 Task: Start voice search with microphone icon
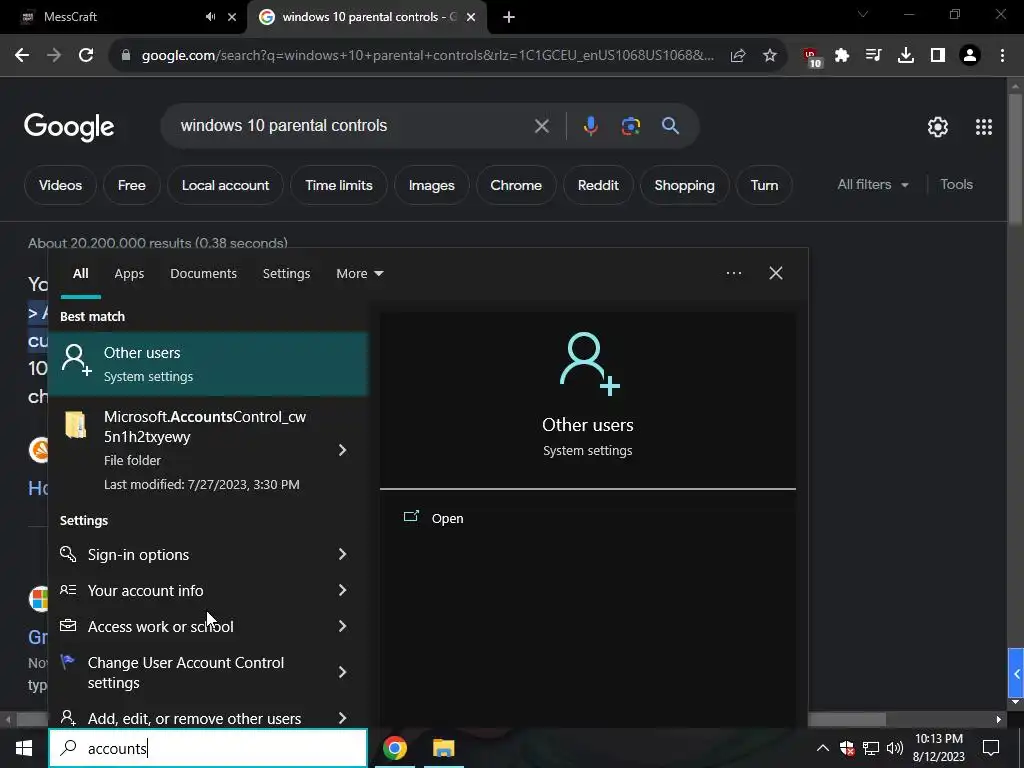(590, 125)
